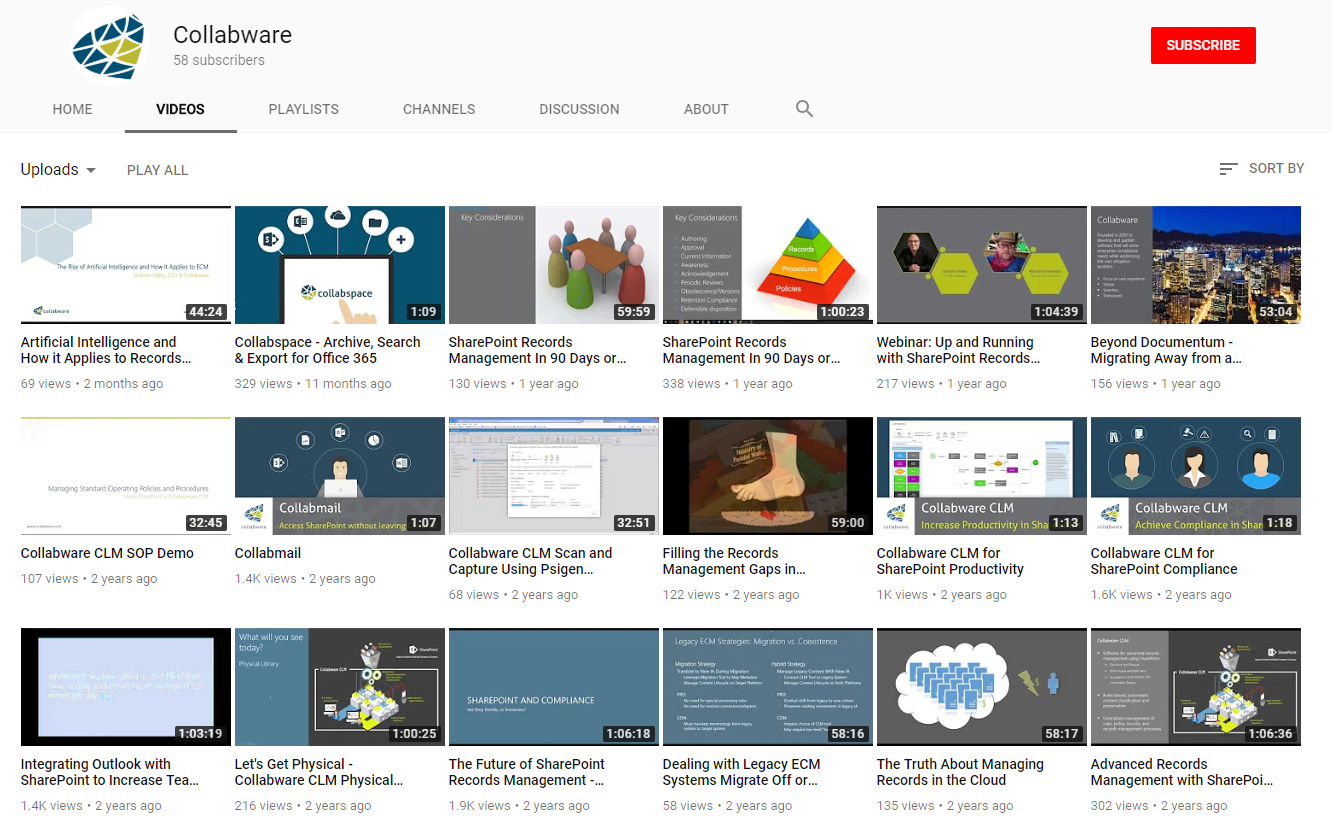Click the title 'Artificial Intelligence and How it Applies'
This screenshot has height=832, width=1332.
pyautogui.click(x=106, y=350)
